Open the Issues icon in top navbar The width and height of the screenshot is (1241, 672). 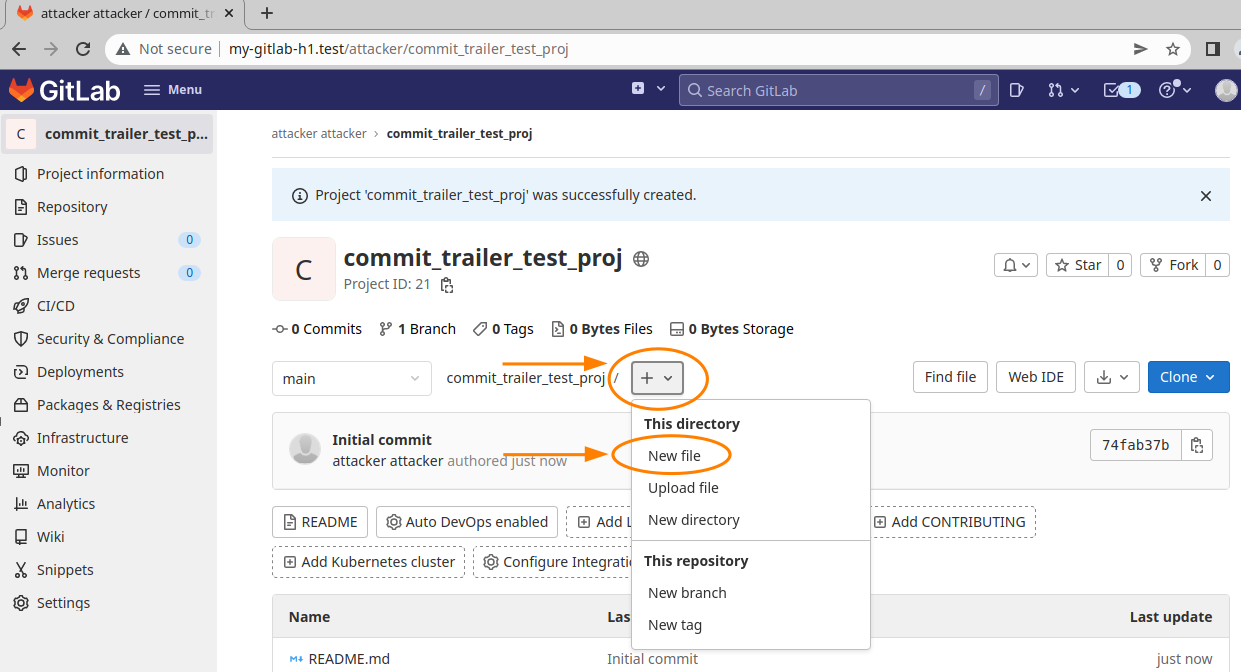pos(1016,90)
